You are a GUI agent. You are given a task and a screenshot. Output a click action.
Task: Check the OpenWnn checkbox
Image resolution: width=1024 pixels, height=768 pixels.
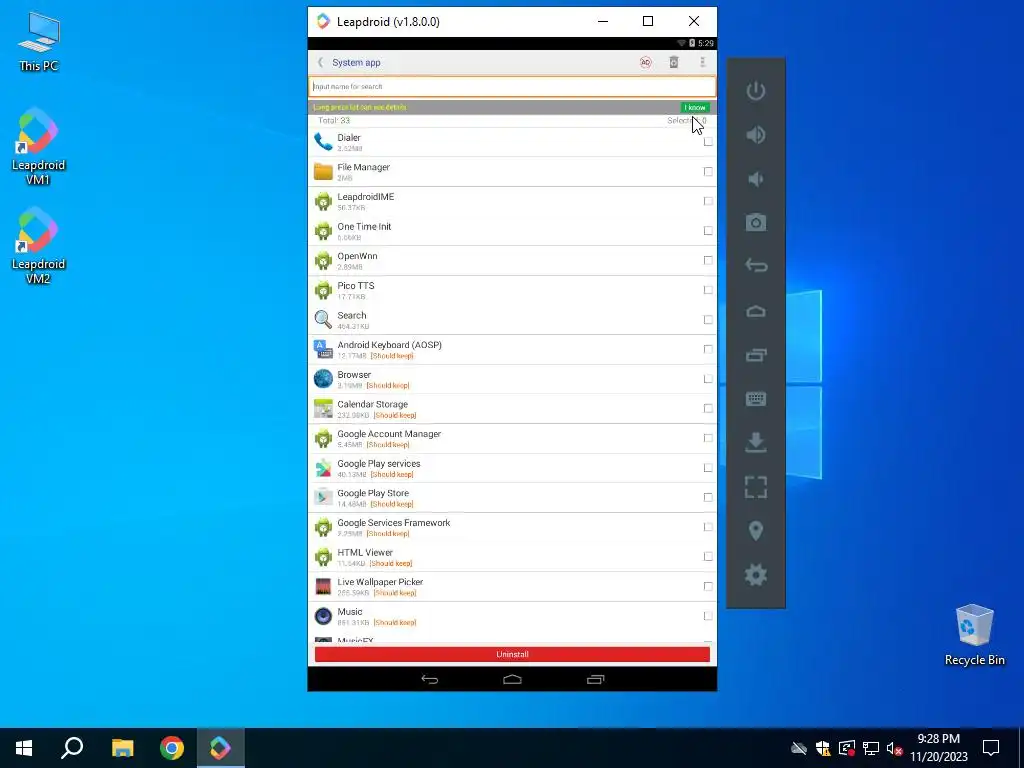point(708,260)
